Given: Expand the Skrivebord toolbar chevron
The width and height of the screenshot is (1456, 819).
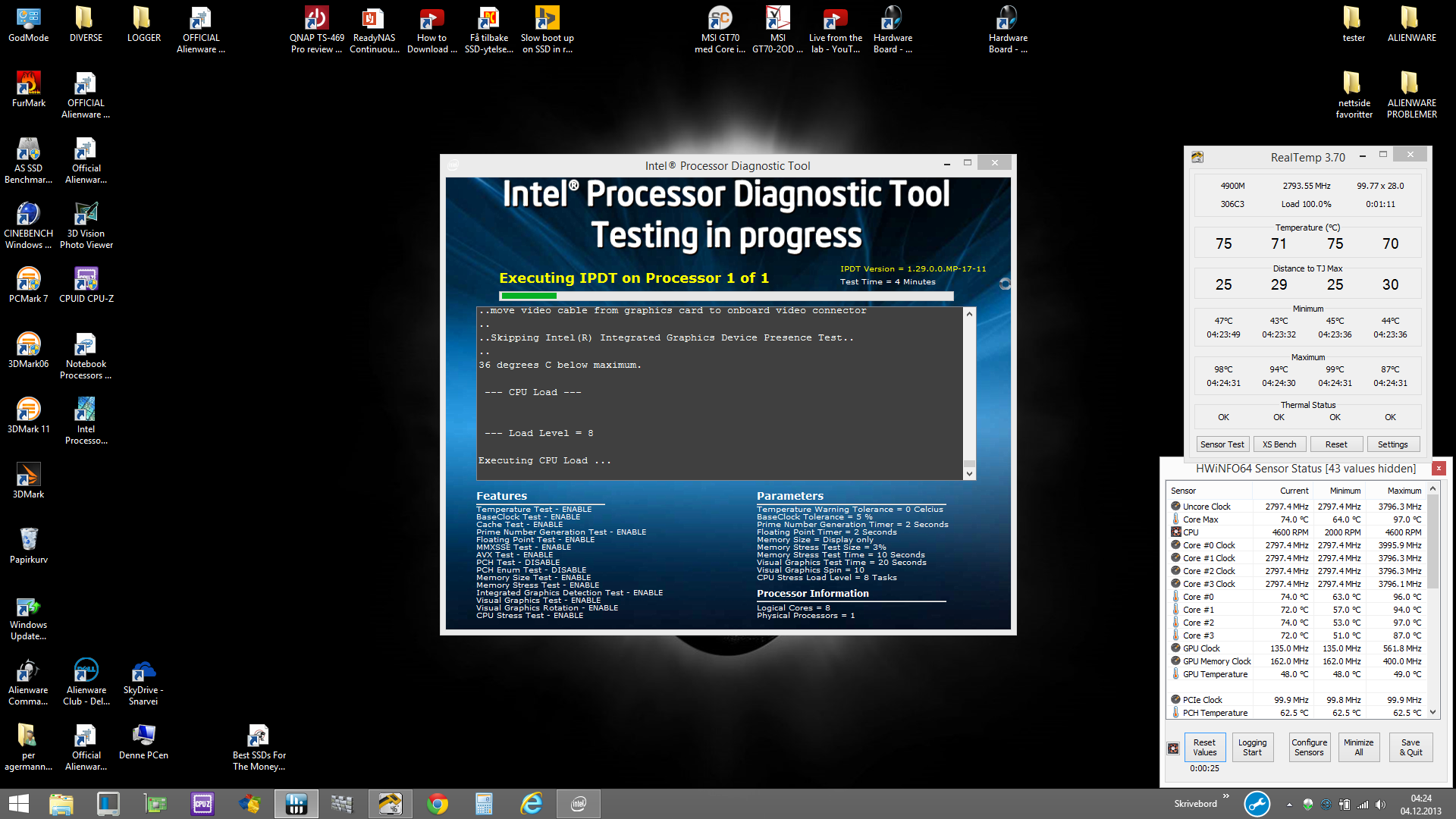Looking at the screenshot, I should point(1226,796).
